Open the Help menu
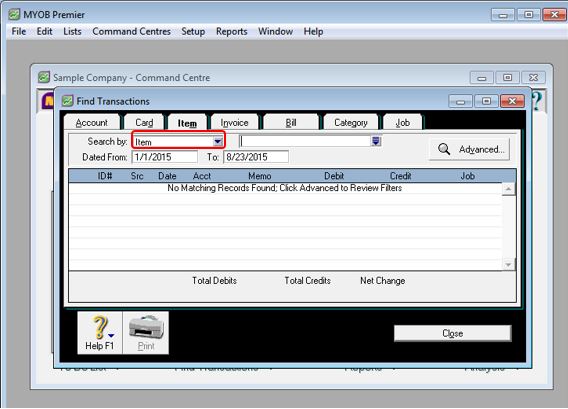Image resolution: width=568 pixels, height=409 pixels. click(x=313, y=32)
